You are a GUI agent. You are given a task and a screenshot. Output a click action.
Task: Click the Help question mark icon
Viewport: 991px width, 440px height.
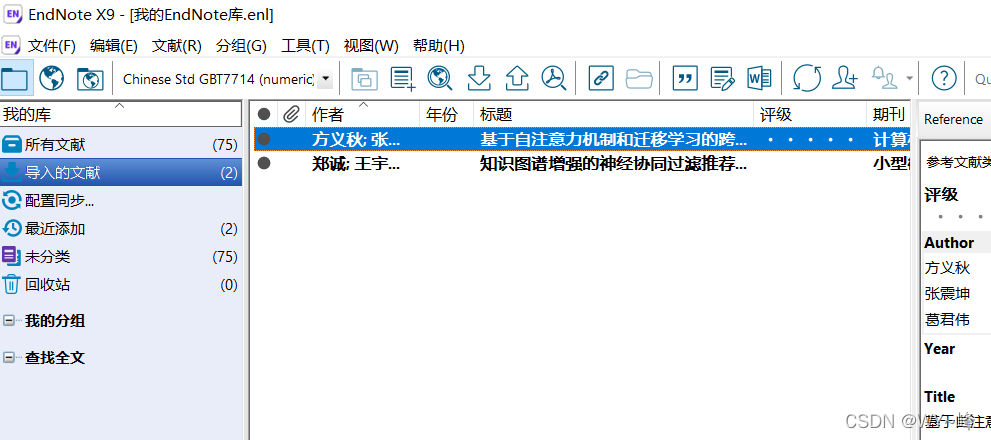[944, 78]
